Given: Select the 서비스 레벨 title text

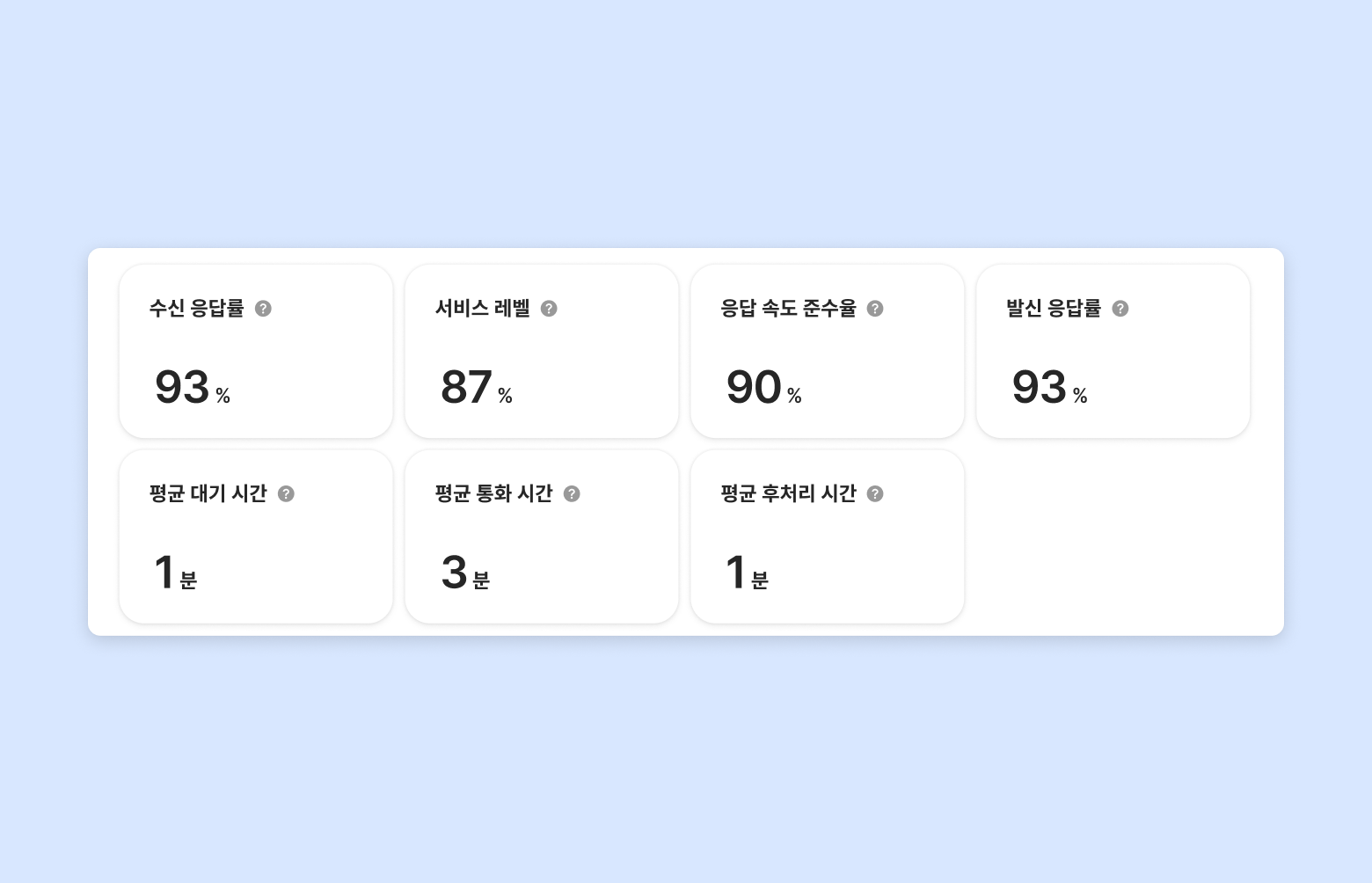Looking at the screenshot, I should (x=483, y=309).
